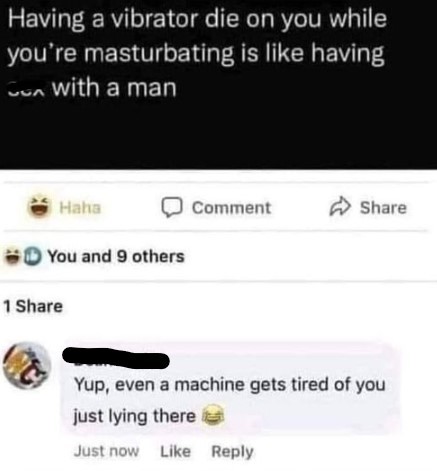Open the laughing reaction icon in summary
437x471 pixels.
coord(13,257)
